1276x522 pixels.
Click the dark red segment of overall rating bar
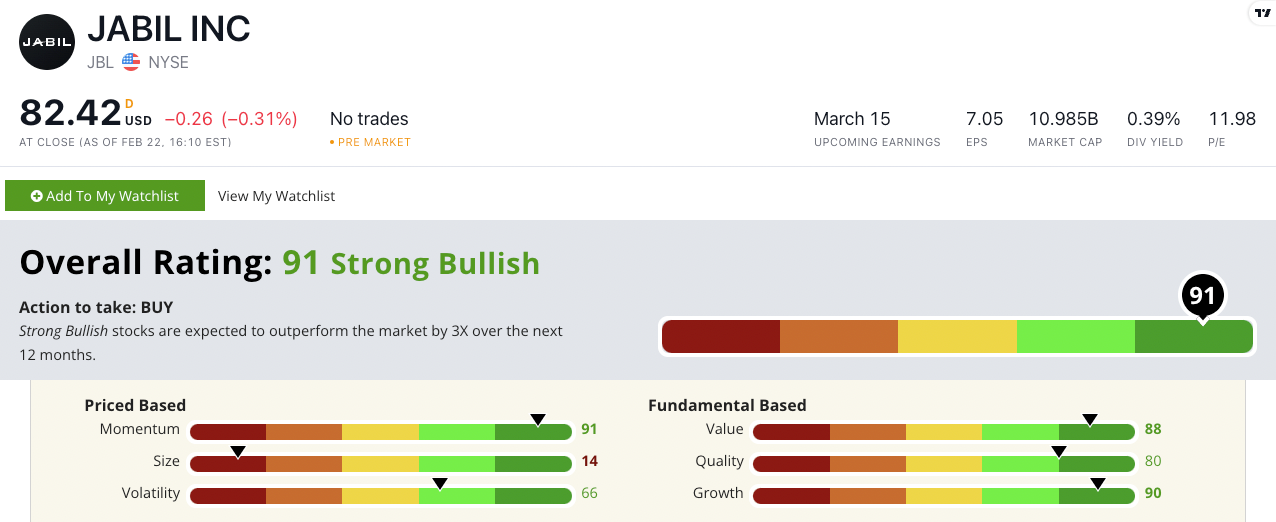(721, 336)
